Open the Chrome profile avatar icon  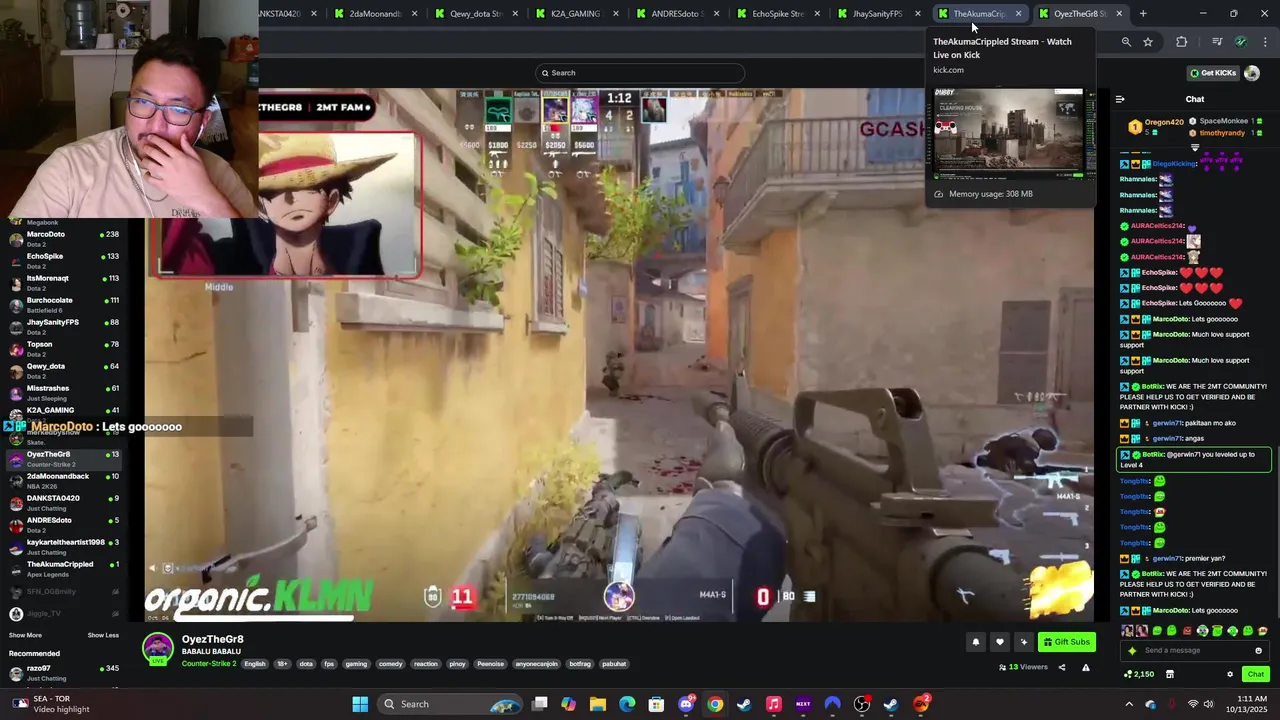1241,42
